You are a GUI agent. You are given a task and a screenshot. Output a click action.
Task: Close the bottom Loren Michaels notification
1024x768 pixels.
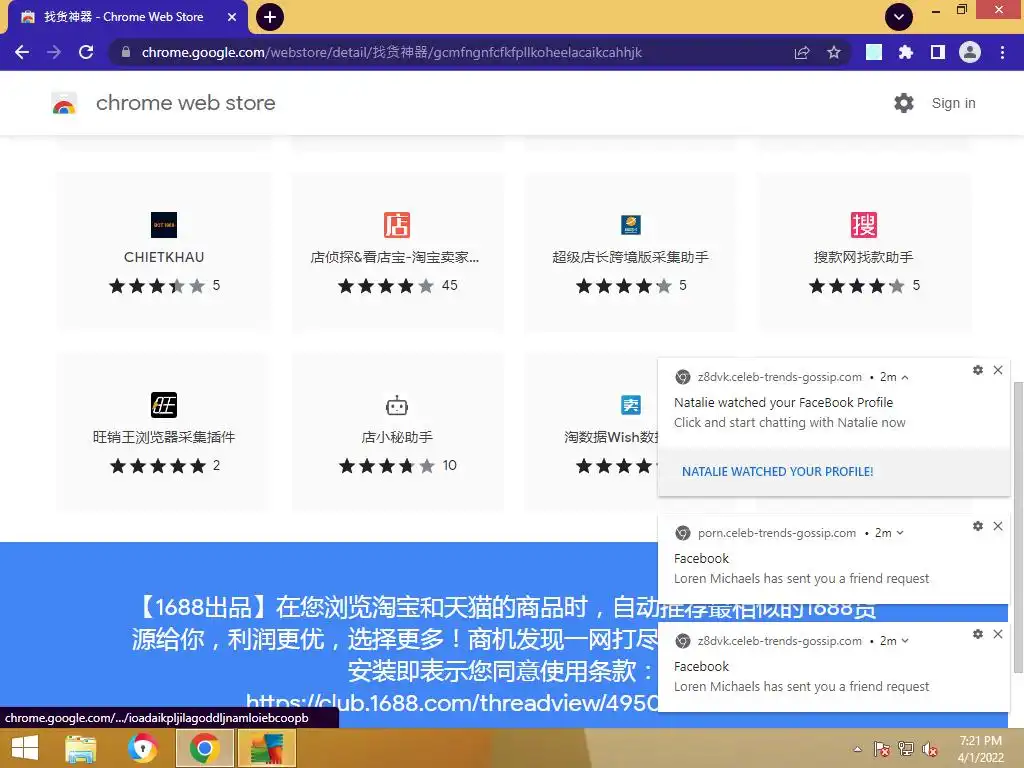[x=998, y=634]
